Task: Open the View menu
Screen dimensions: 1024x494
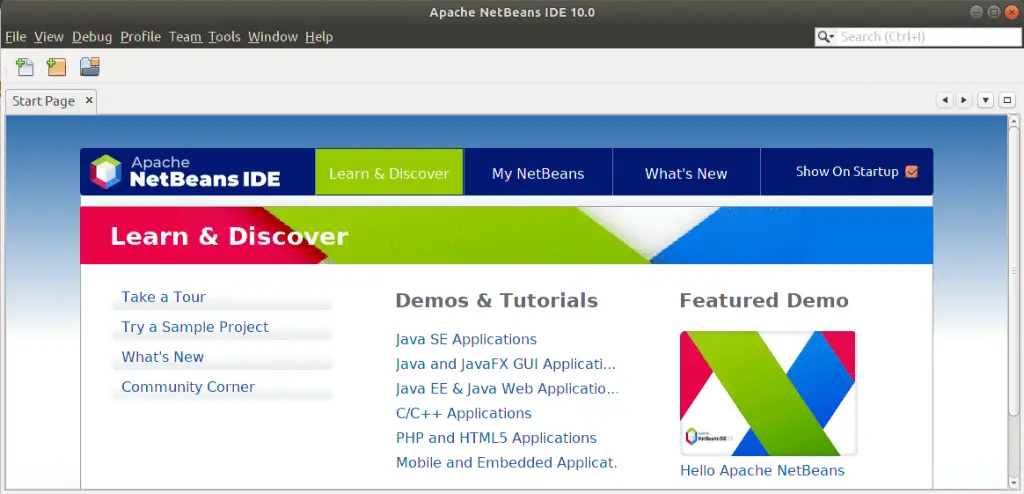Action: (x=49, y=37)
